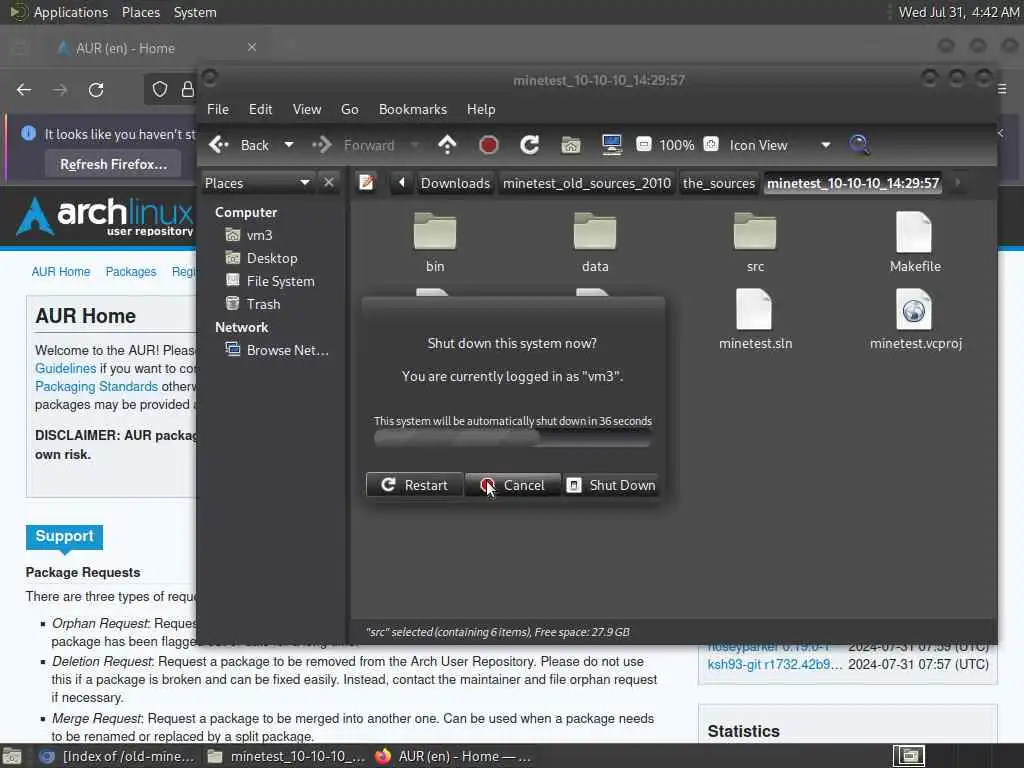Click the zoom out icon beside 100%
1024x768 pixels.
pyautogui.click(x=644, y=144)
